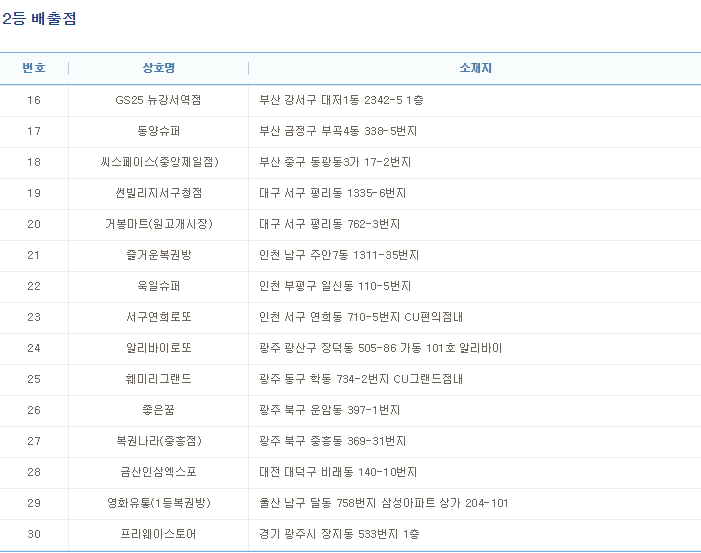This screenshot has height=553, width=701.
Task: Click store name 훼미리그랜드
Action: (159, 379)
